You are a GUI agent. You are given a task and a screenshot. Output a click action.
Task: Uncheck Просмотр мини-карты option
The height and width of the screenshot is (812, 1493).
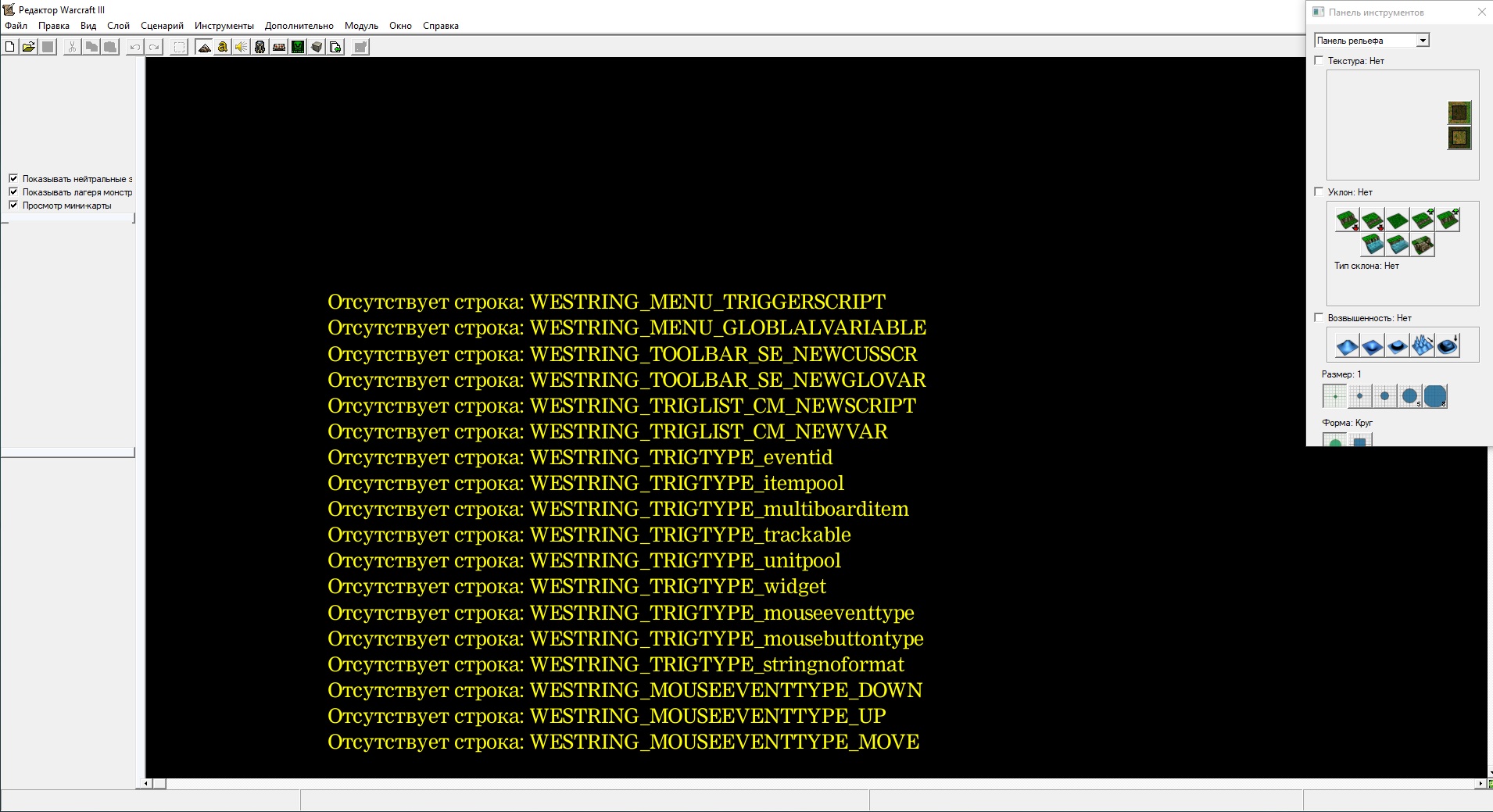[13, 205]
